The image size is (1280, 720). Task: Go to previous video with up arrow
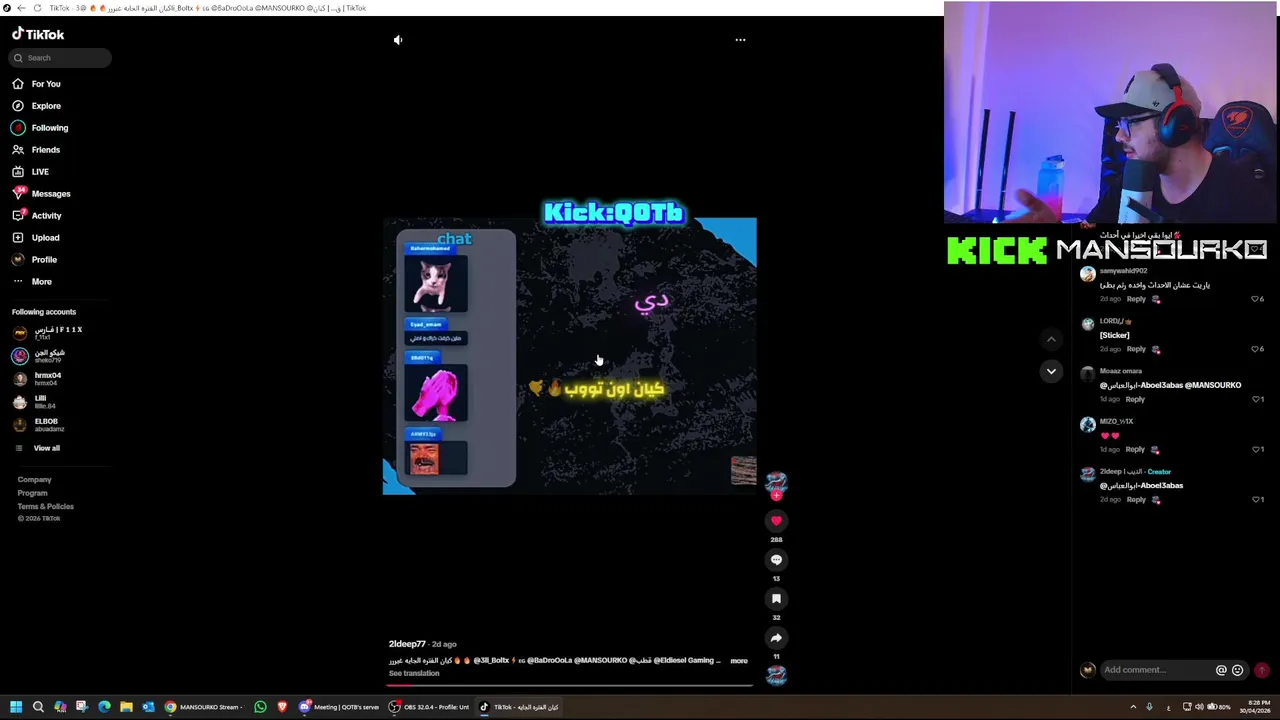[1051, 340]
